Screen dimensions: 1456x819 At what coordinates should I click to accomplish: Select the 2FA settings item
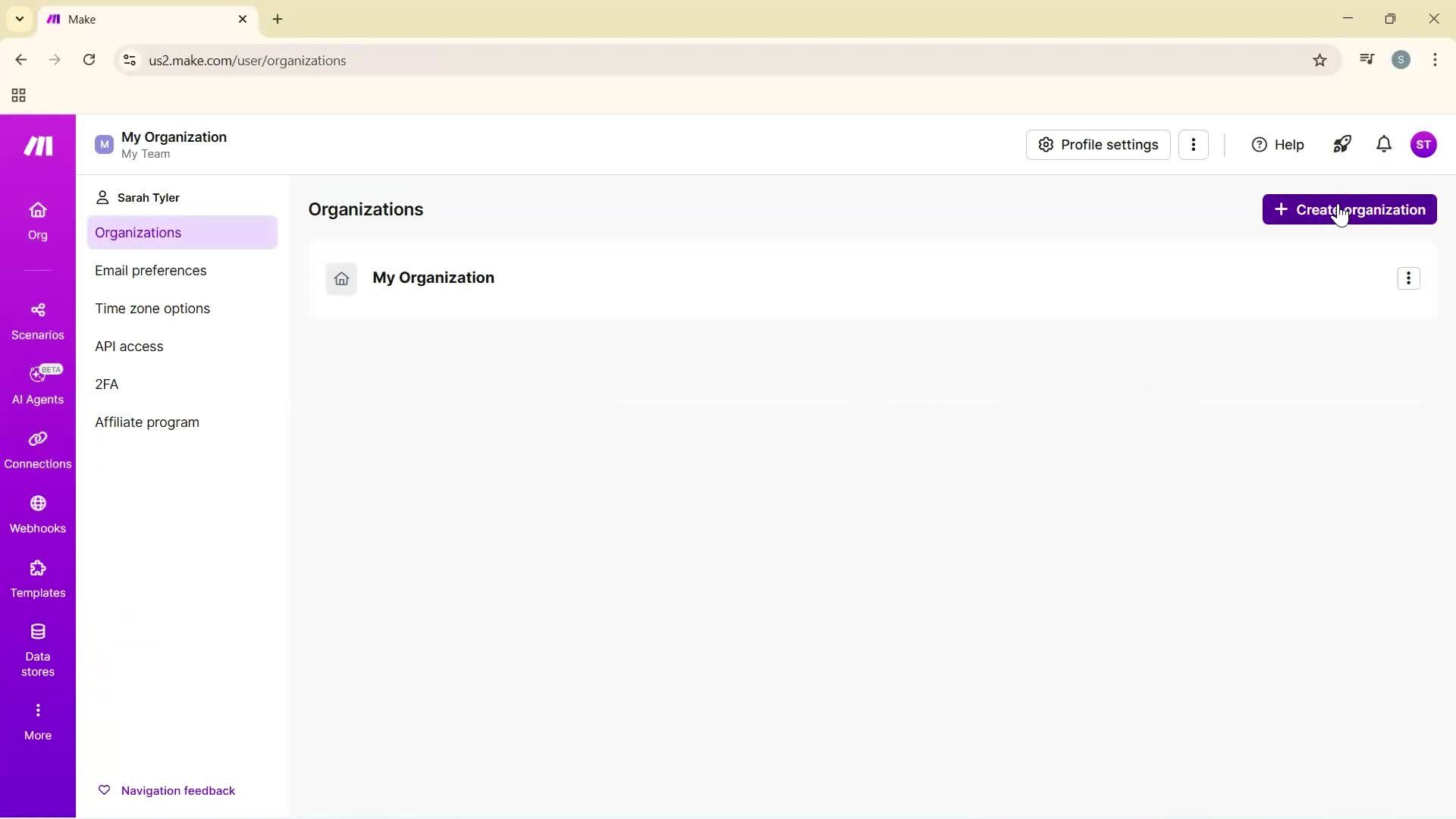(106, 384)
